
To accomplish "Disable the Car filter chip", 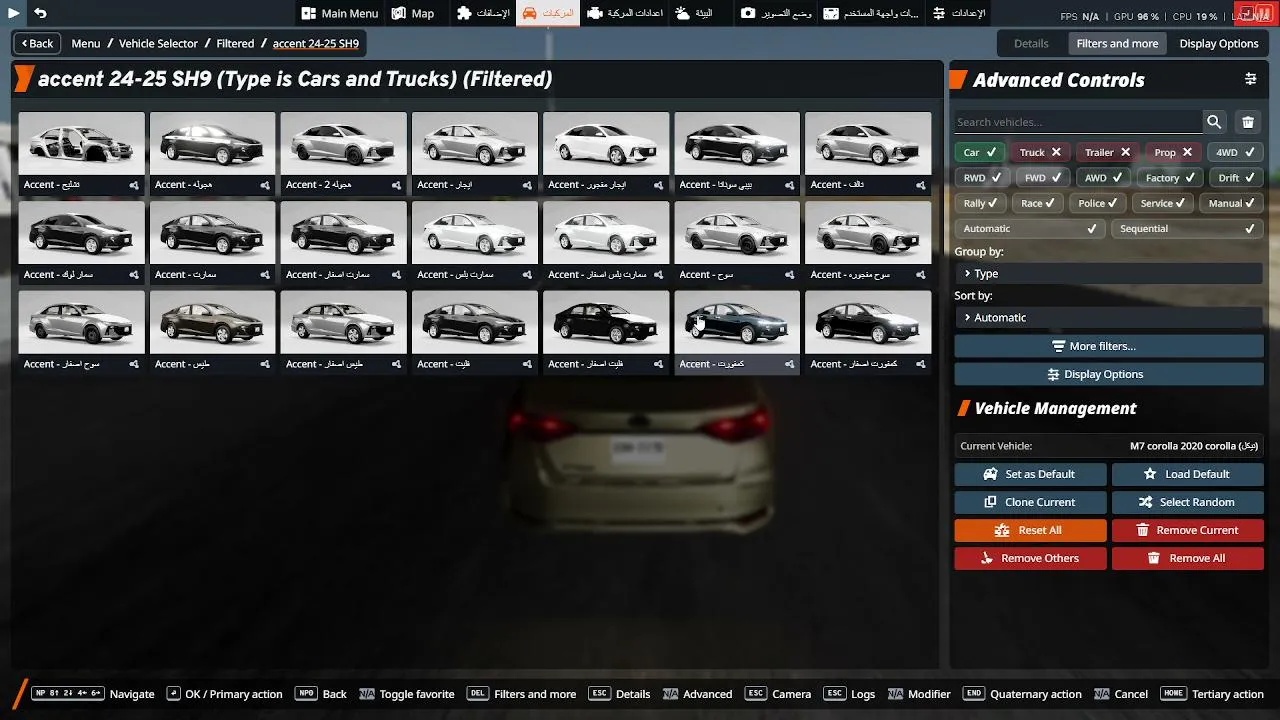I will (x=979, y=152).
